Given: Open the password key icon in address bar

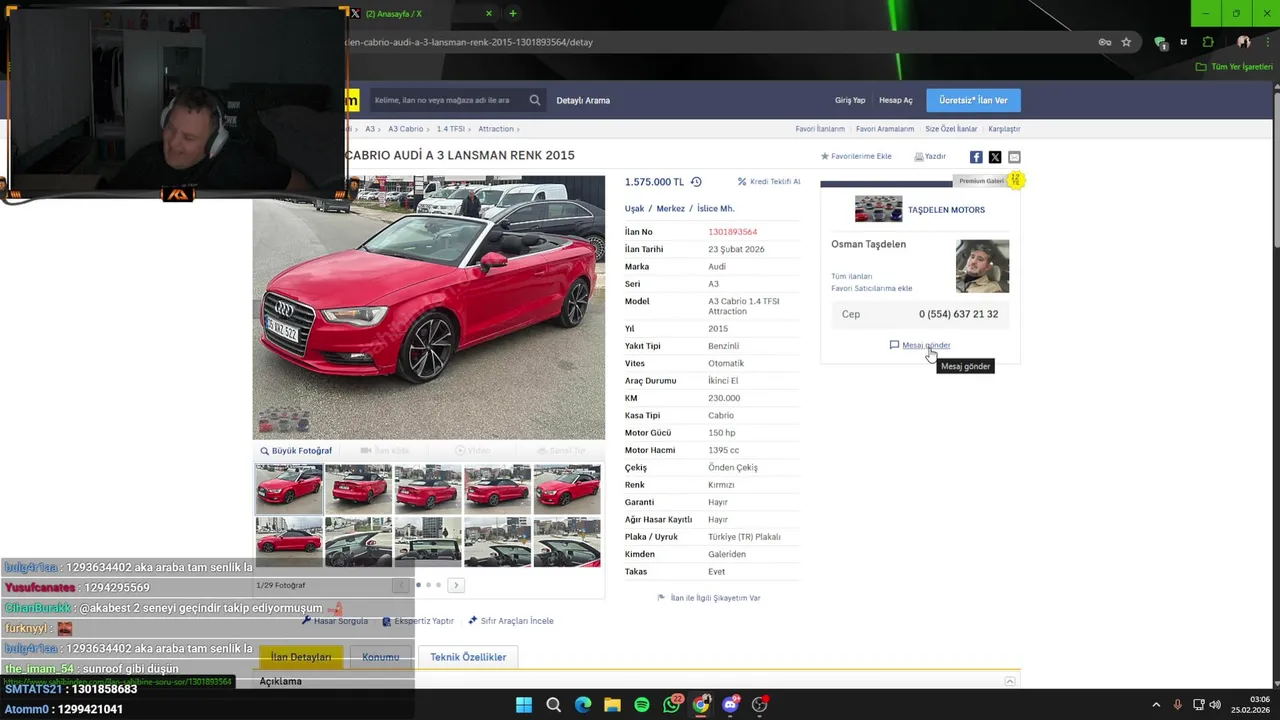Looking at the screenshot, I should (x=1105, y=42).
